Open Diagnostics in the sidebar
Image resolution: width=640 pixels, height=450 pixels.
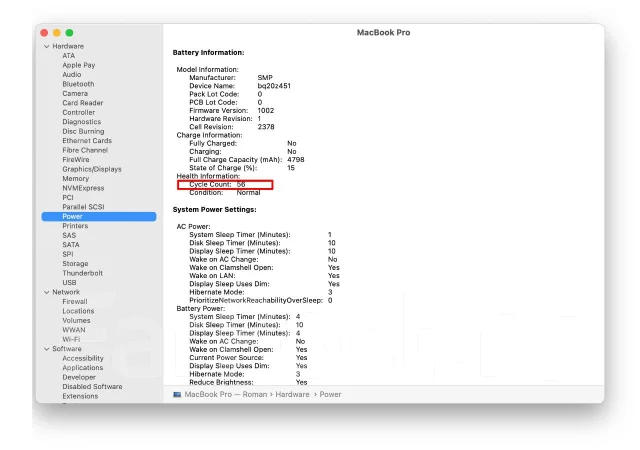pos(82,122)
